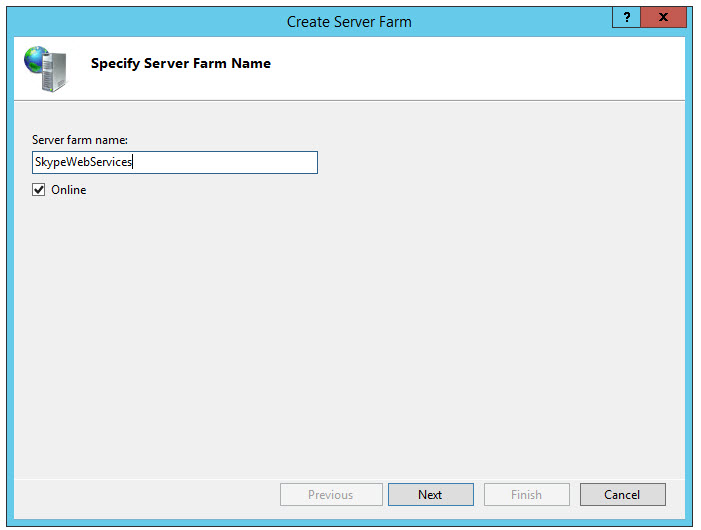Close the Create Server Farm dialog
Screen dimensions: 701x530
(663, 18)
